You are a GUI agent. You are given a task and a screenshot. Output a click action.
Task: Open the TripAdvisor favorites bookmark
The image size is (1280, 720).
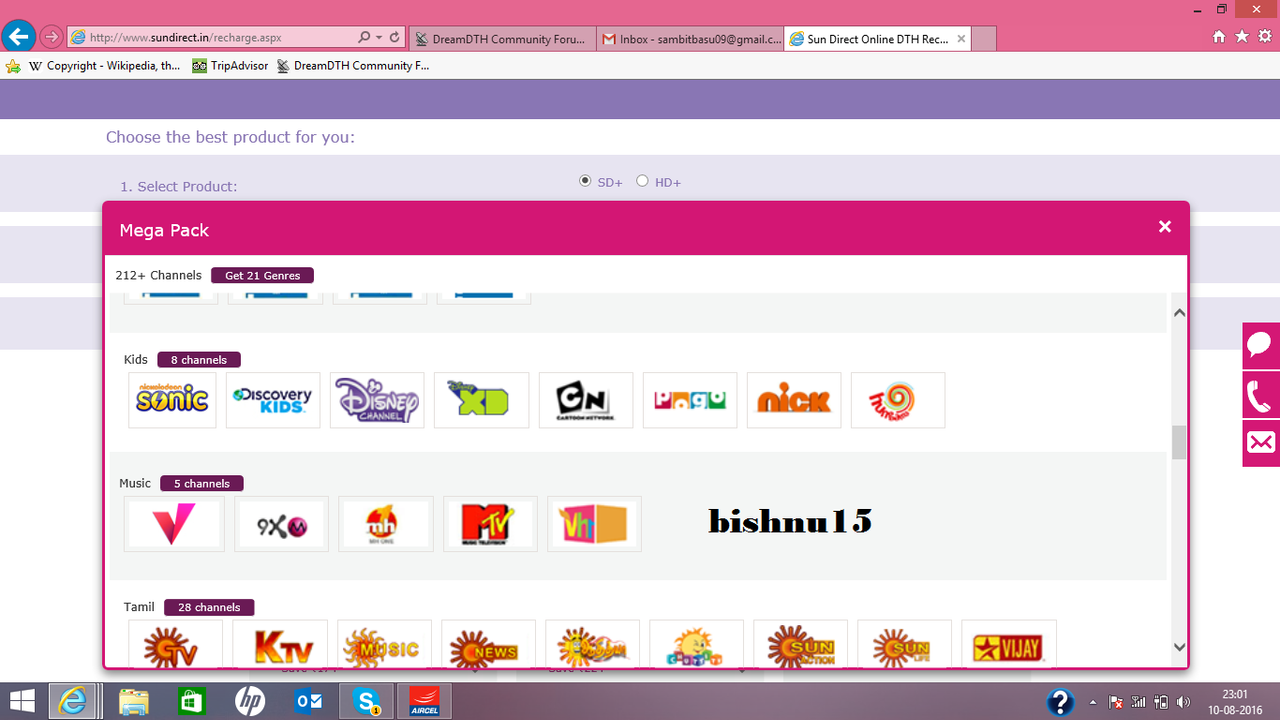[x=231, y=66]
